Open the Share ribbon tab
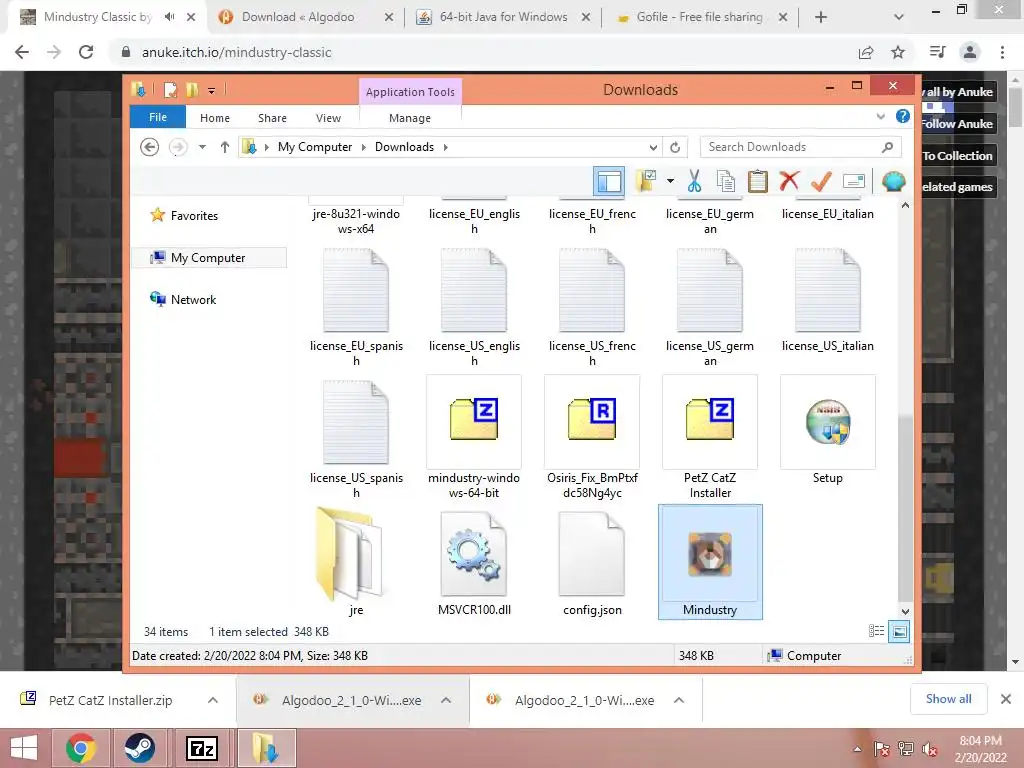The image size is (1024, 768). tap(272, 118)
